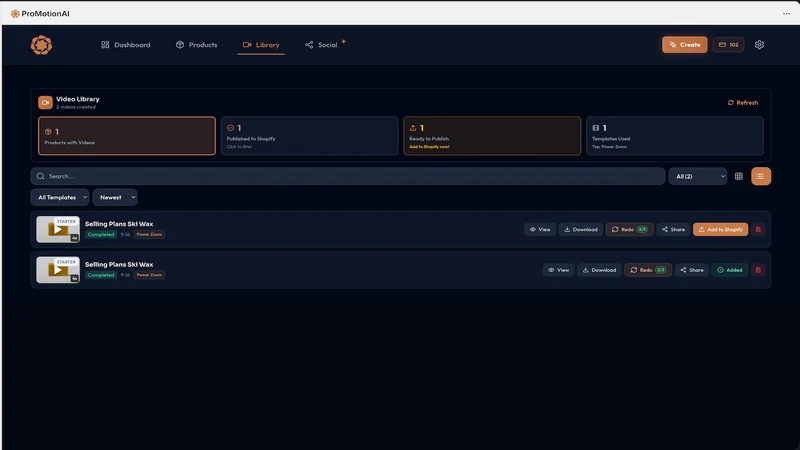This screenshot has width=800, height=450.
Task: Click the Create button
Action: tap(685, 45)
